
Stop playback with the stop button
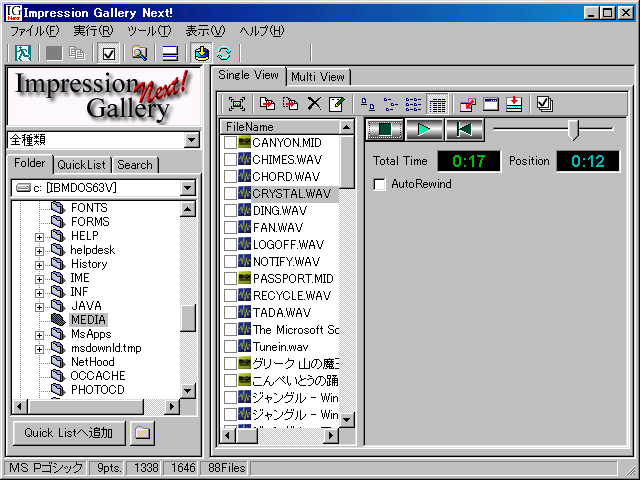[385, 130]
